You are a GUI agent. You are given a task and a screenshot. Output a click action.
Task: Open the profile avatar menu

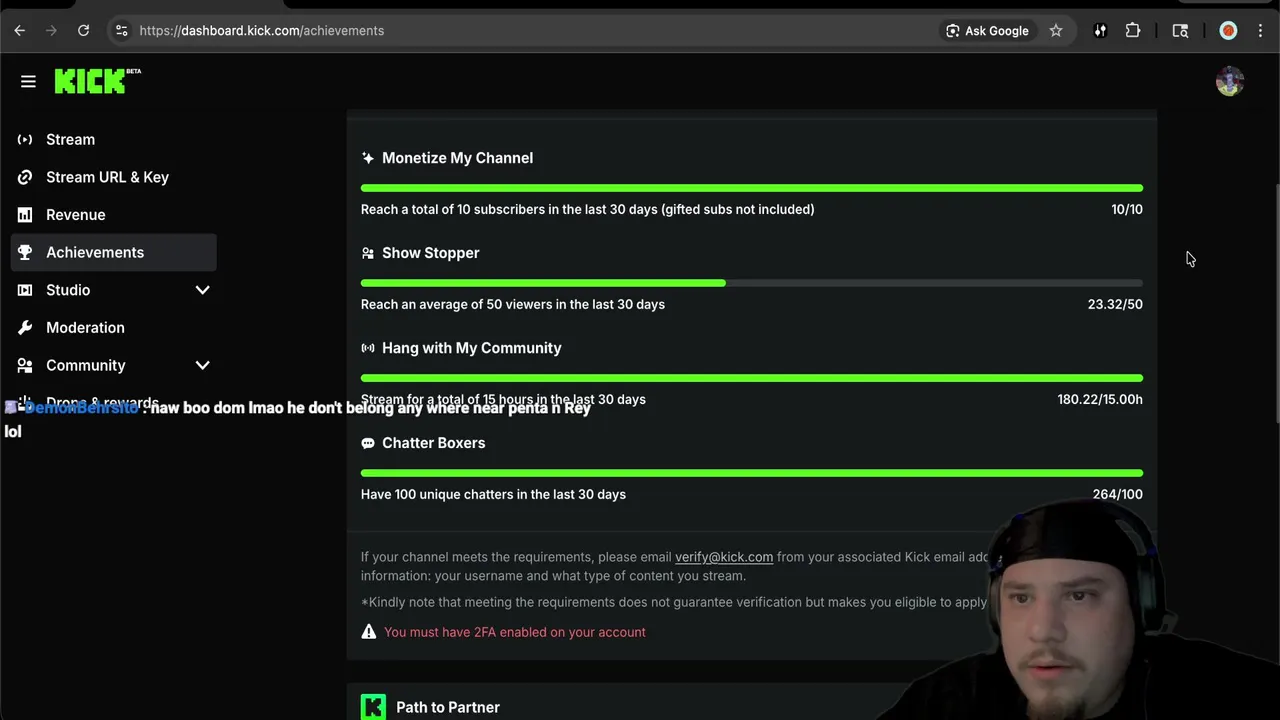[1229, 81]
